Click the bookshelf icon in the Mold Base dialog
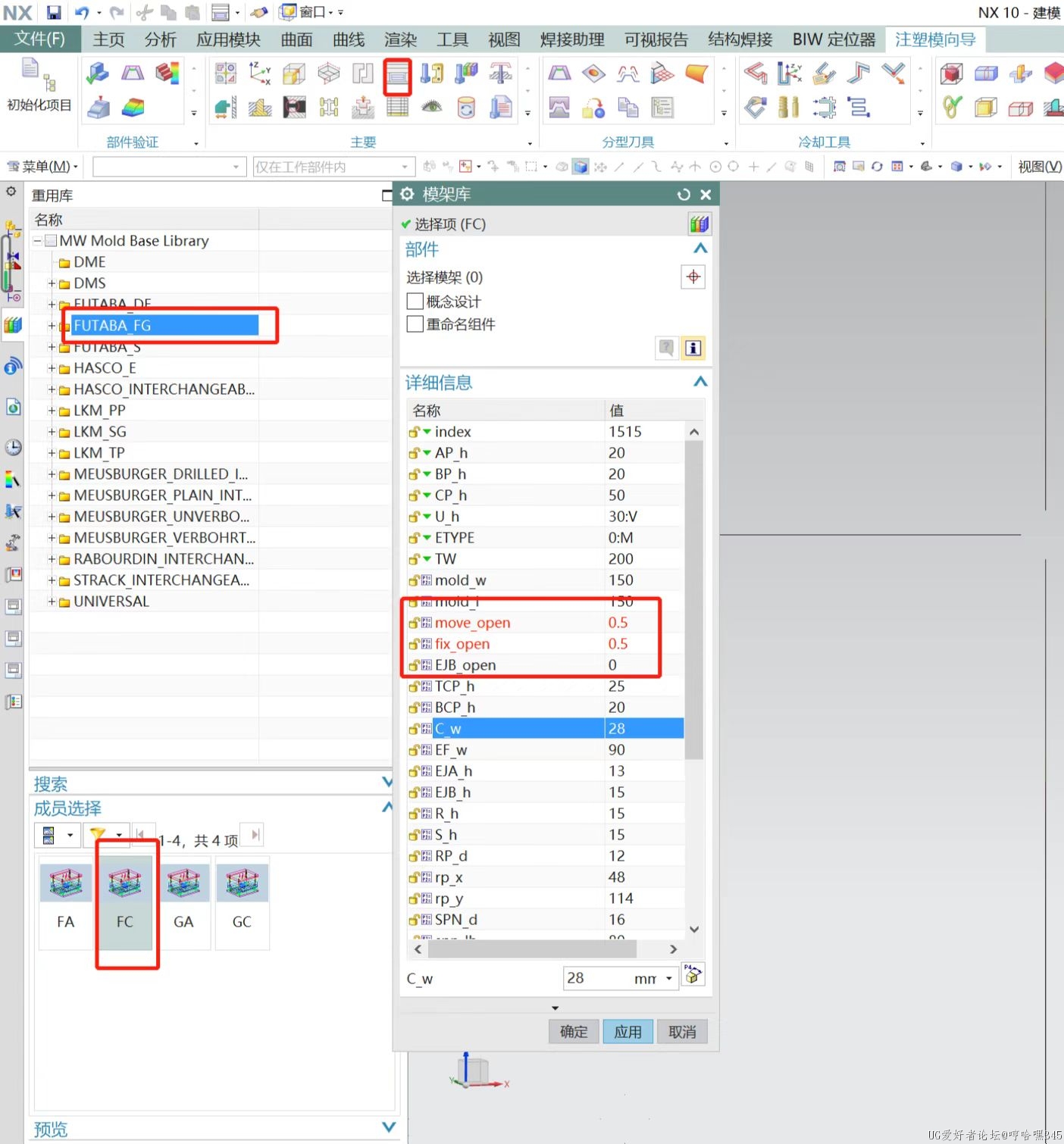Screen dimensions: 1064x1144 [699, 223]
